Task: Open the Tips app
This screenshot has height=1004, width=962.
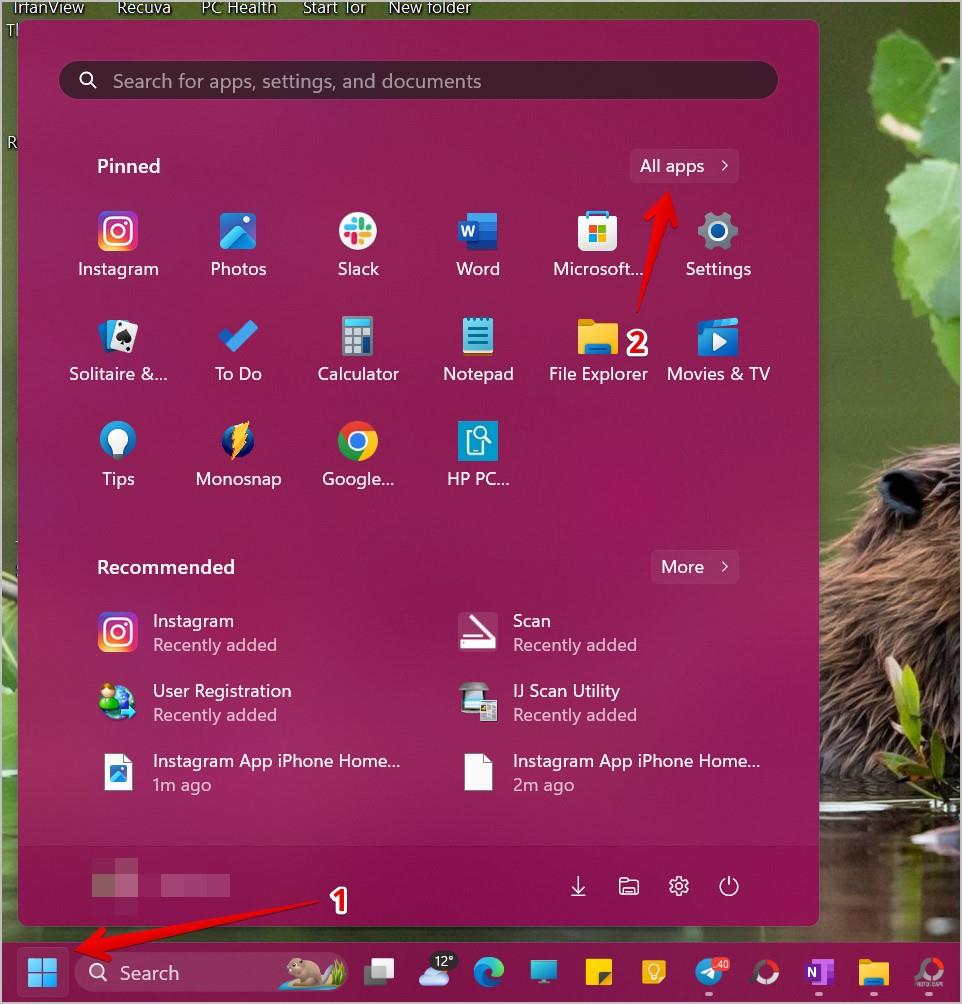Action: [118, 454]
